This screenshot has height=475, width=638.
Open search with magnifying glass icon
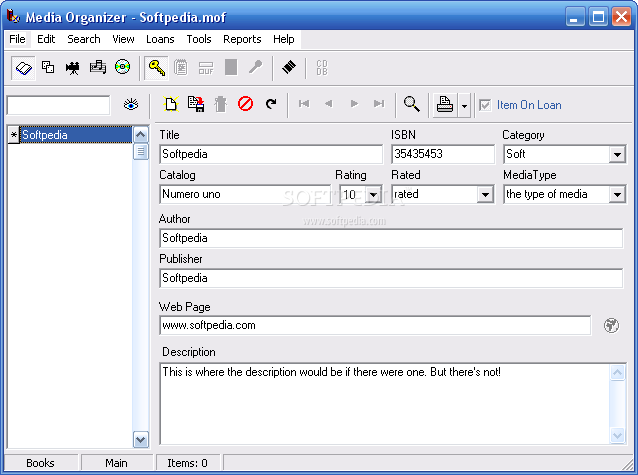(x=412, y=104)
